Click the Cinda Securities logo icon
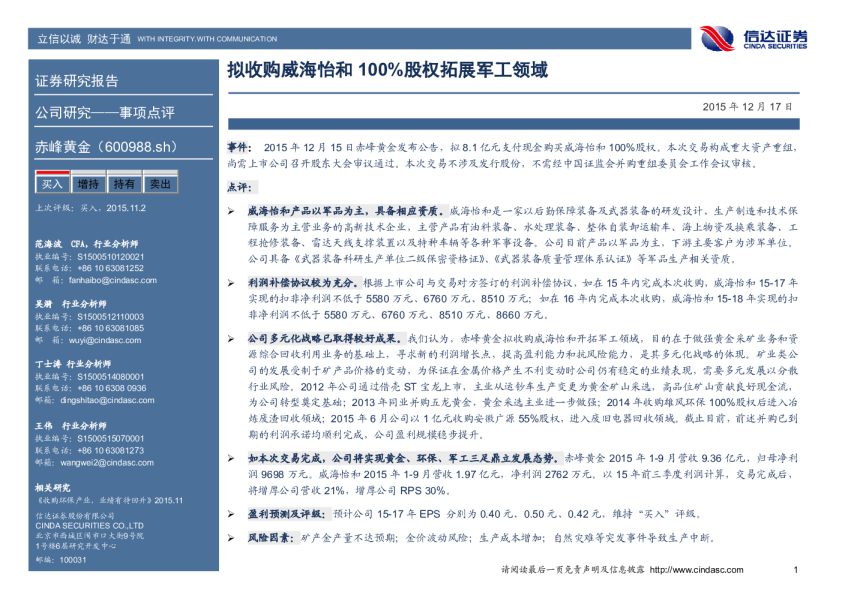The height and width of the screenshot is (595, 842). [x=717, y=38]
